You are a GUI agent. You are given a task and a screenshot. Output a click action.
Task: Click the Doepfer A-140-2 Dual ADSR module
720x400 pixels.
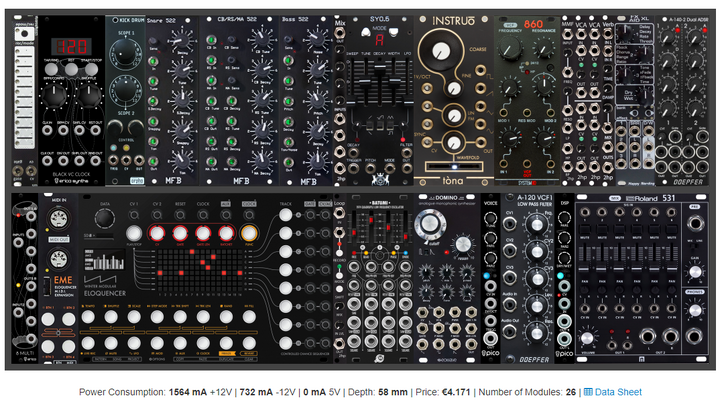click(x=681, y=101)
